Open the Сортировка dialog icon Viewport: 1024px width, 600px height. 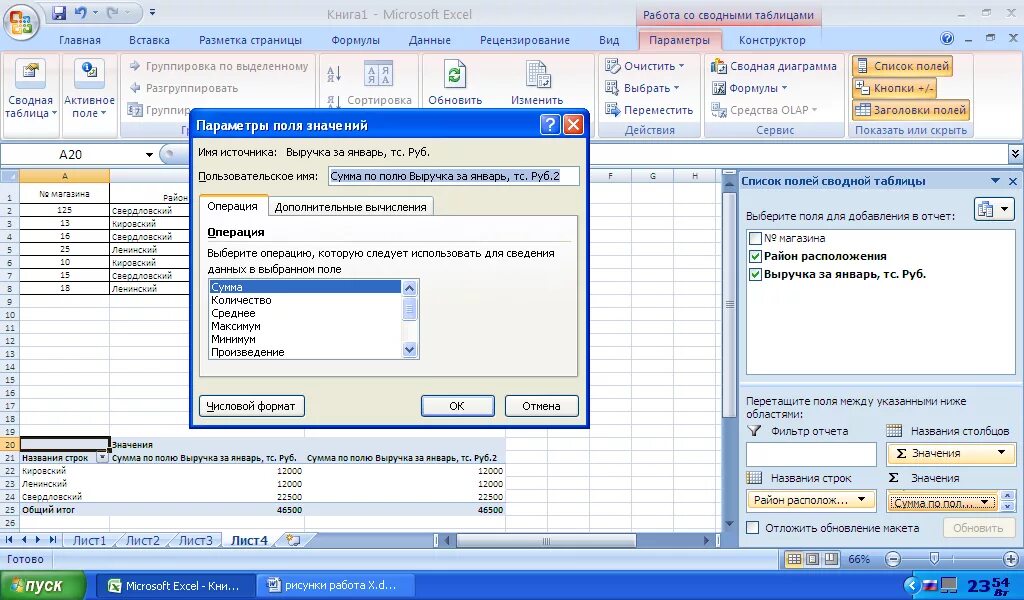tap(378, 74)
